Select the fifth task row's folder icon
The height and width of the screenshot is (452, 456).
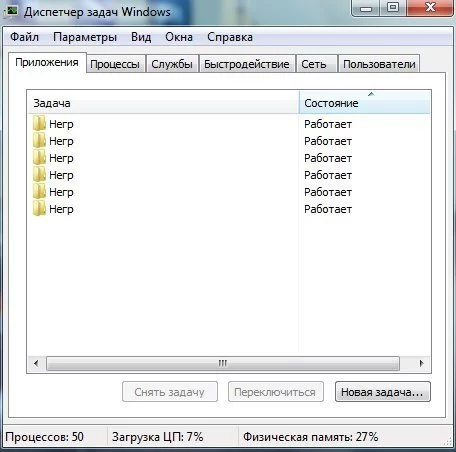(x=39, y=192)
